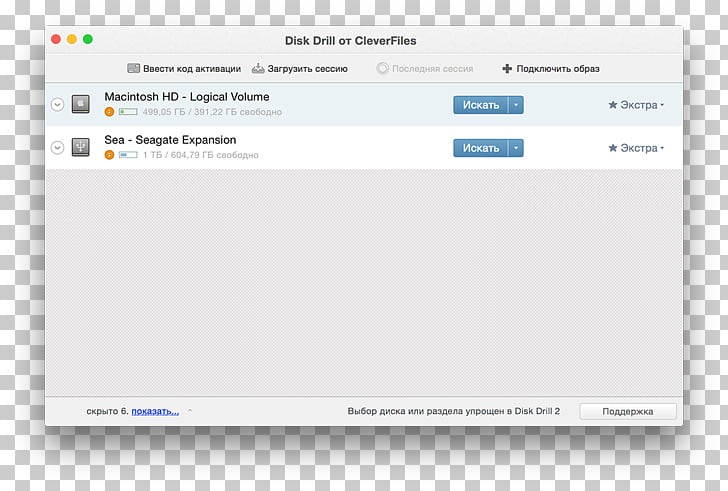728x491 pixels.
Task: Select Загрузить сессию in the toolbar
Action: click(x=307, y=69)
